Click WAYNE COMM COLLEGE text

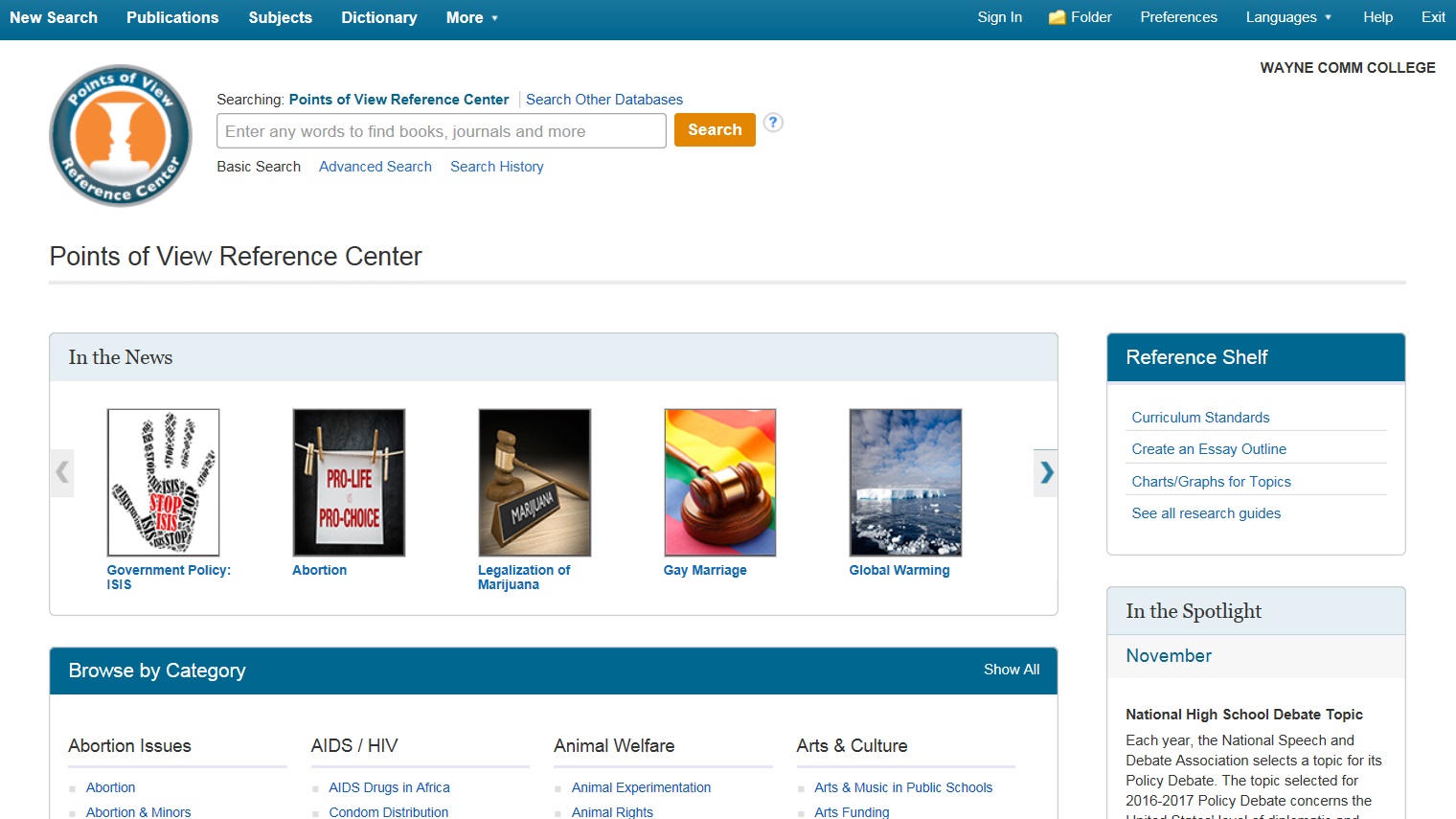[1348, 68]
